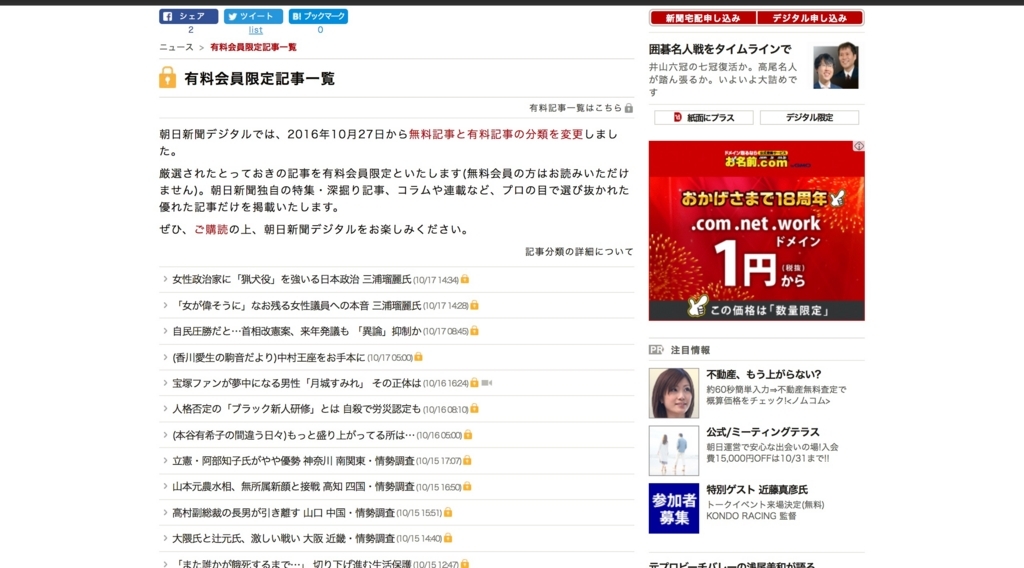Open article 「女が偉そうに」なお残る女性議員への本音
This screenshot has width=1024, height=568.
[x=296, y=306]
